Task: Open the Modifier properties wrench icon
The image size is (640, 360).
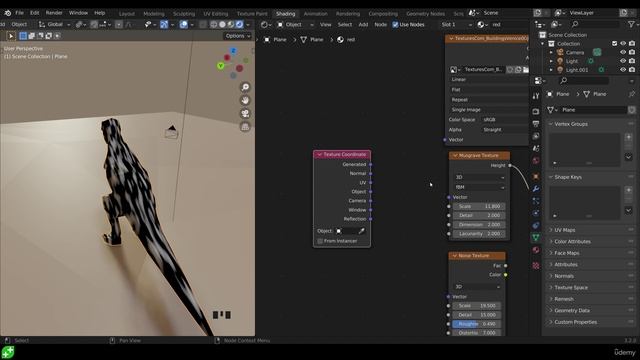Action: [536, 189]
